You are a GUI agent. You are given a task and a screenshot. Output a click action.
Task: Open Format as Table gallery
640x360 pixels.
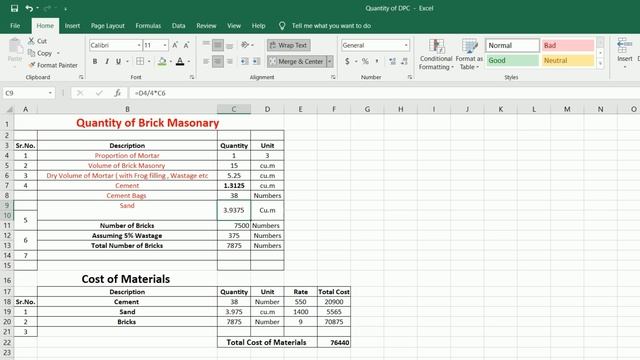(x=469, y=54)
